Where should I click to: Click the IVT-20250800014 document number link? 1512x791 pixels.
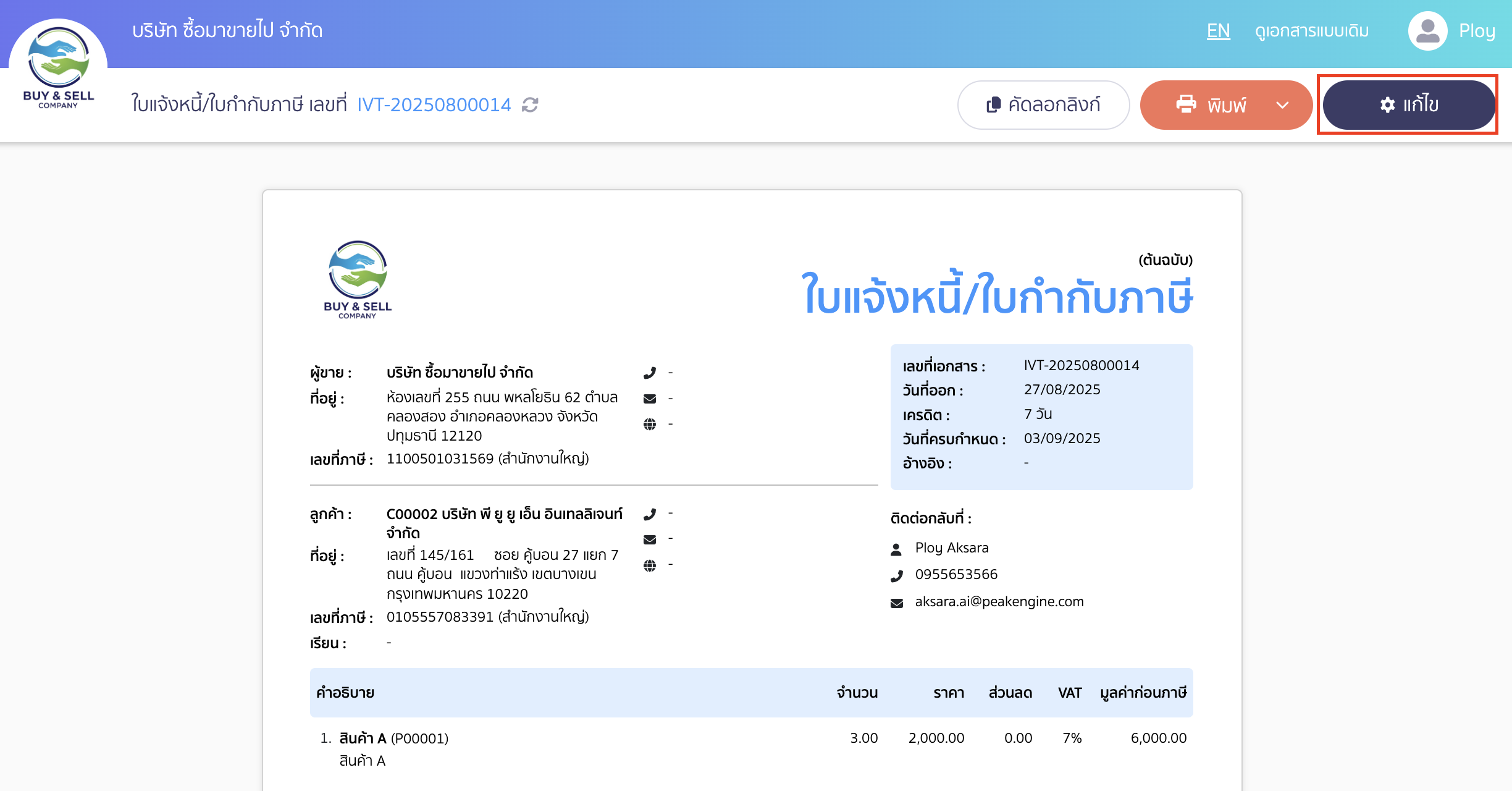click(x=434, y=105)
